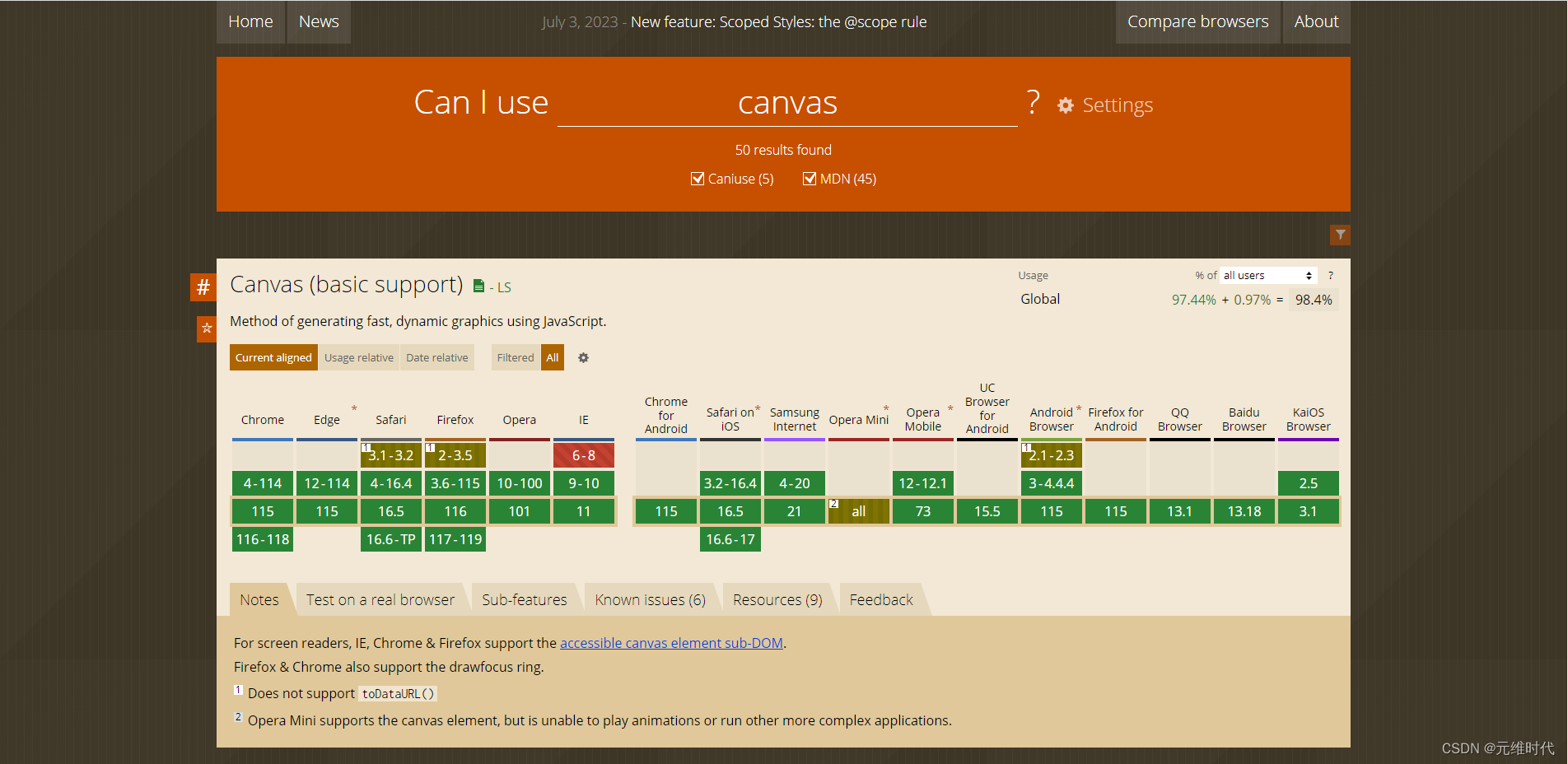Viewport: 1568px width, 764px height.
Task: Click IE 11 current version cell
Action: pyautogui.click(x=584, y=511)
